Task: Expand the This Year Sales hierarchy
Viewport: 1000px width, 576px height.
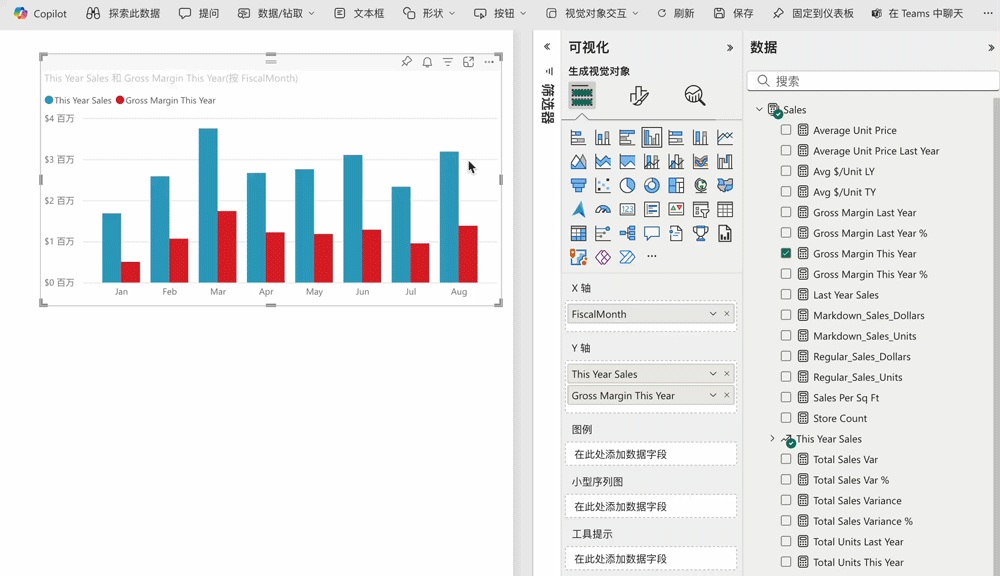Action: (x=772, y=439)
